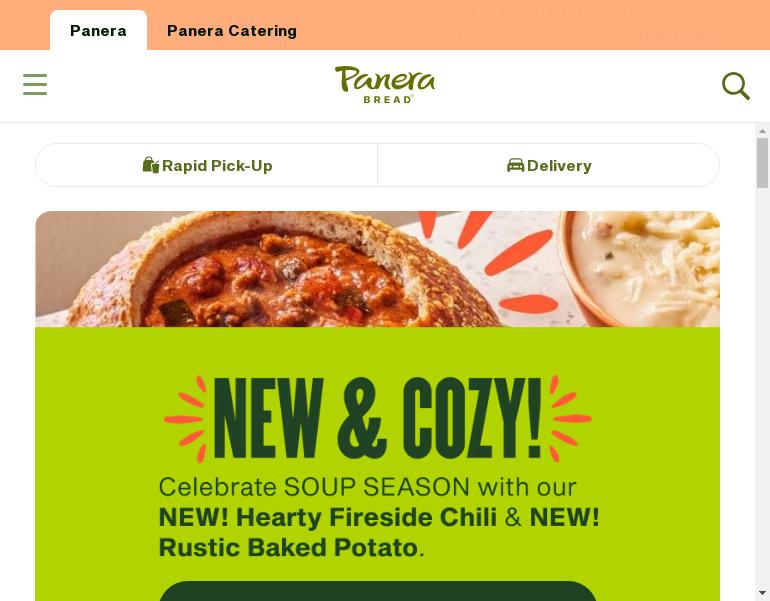Click the car icon for Delivery
Image resolution: width=770 pixels, height=601 pixels.
click(x=515, y=165)
